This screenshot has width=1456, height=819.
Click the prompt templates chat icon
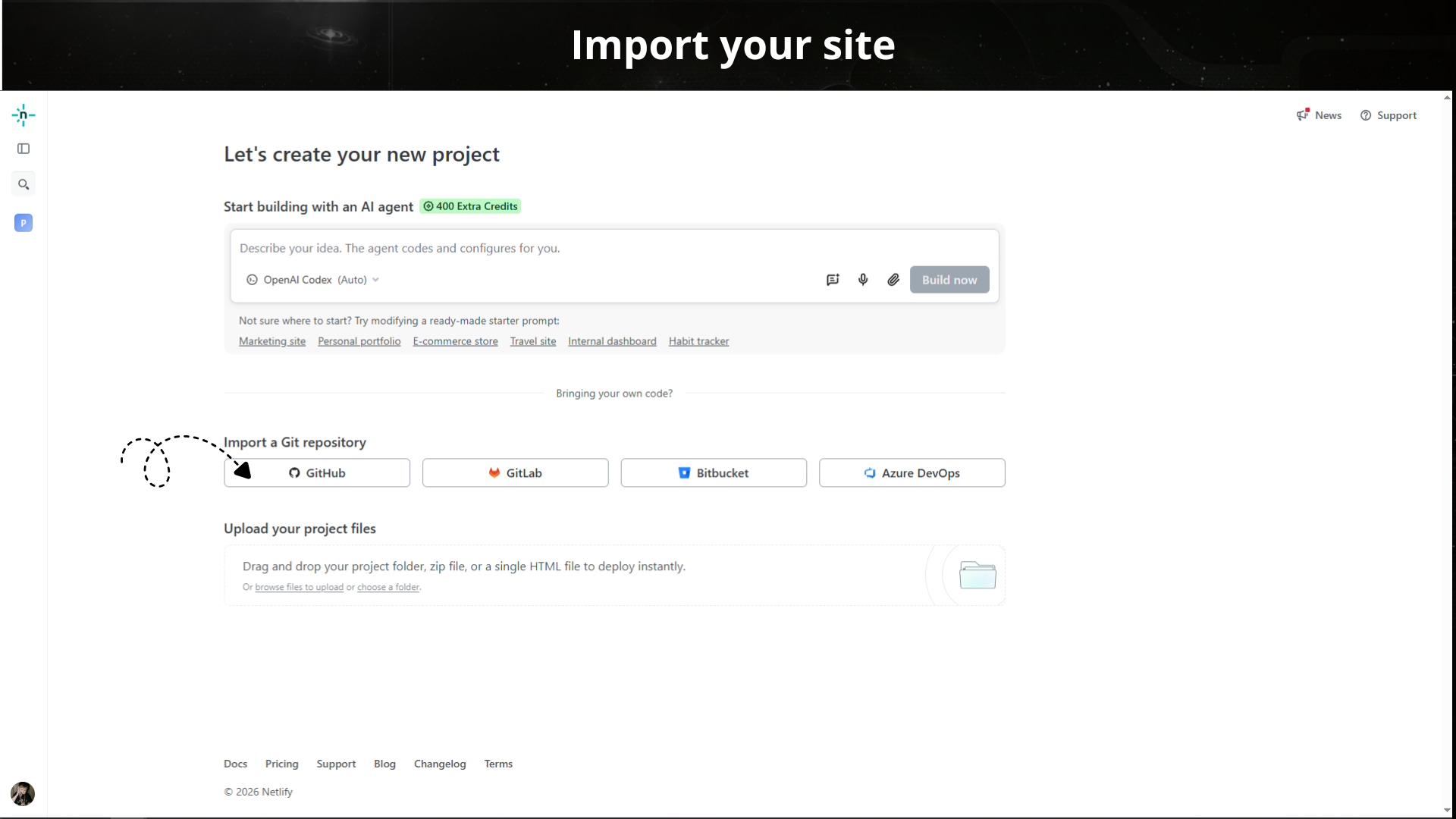[833, 280]
